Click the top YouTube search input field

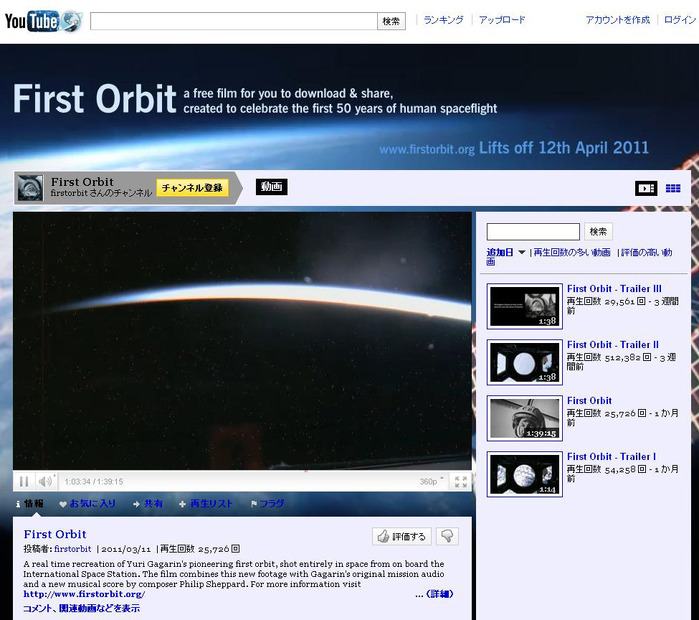[x=234, y=21]
